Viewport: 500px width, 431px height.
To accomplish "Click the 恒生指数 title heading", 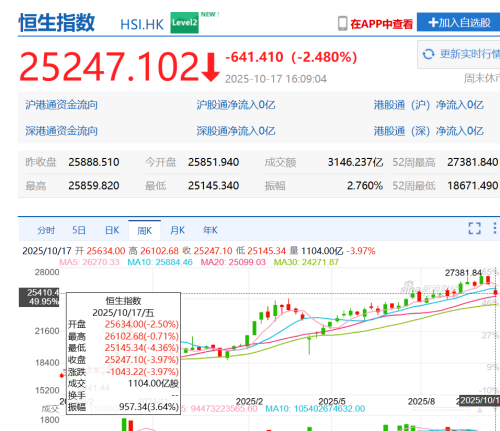I will 57,23.
